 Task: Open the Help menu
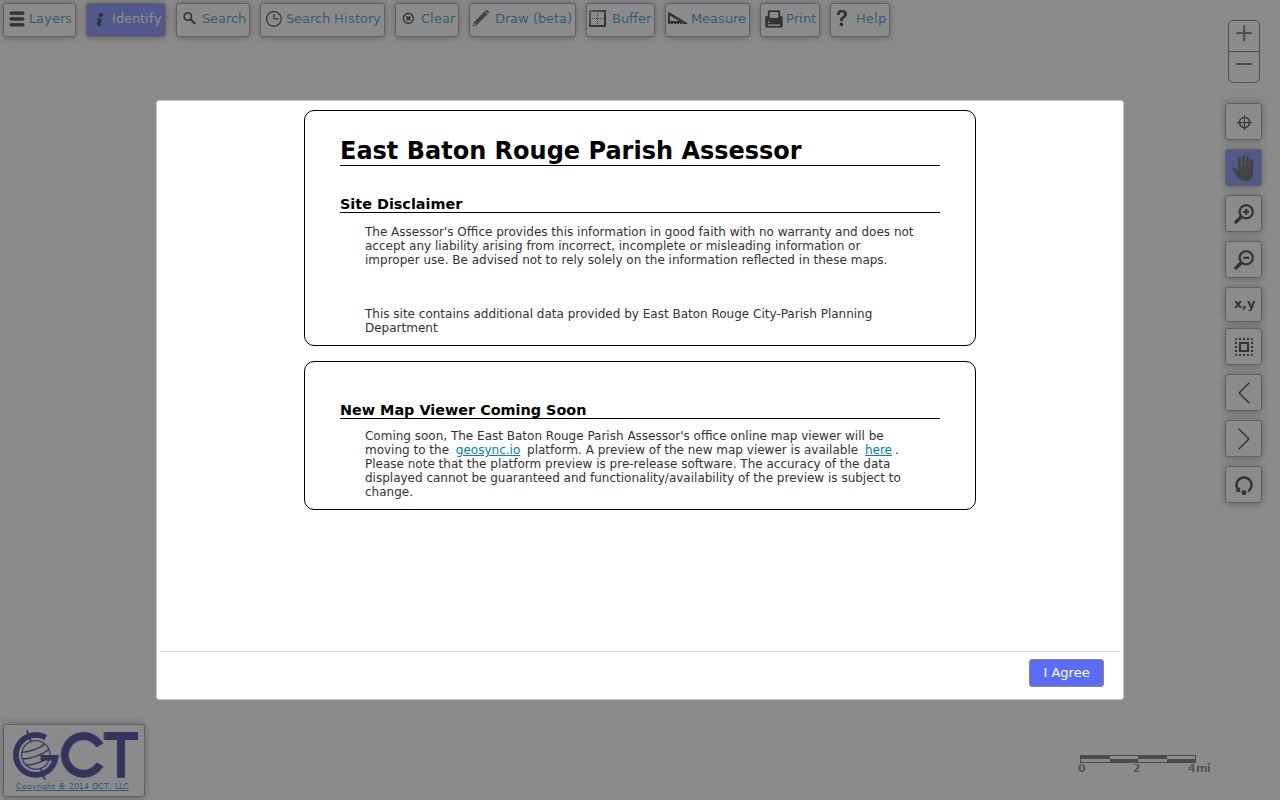[x=860, y=19]
